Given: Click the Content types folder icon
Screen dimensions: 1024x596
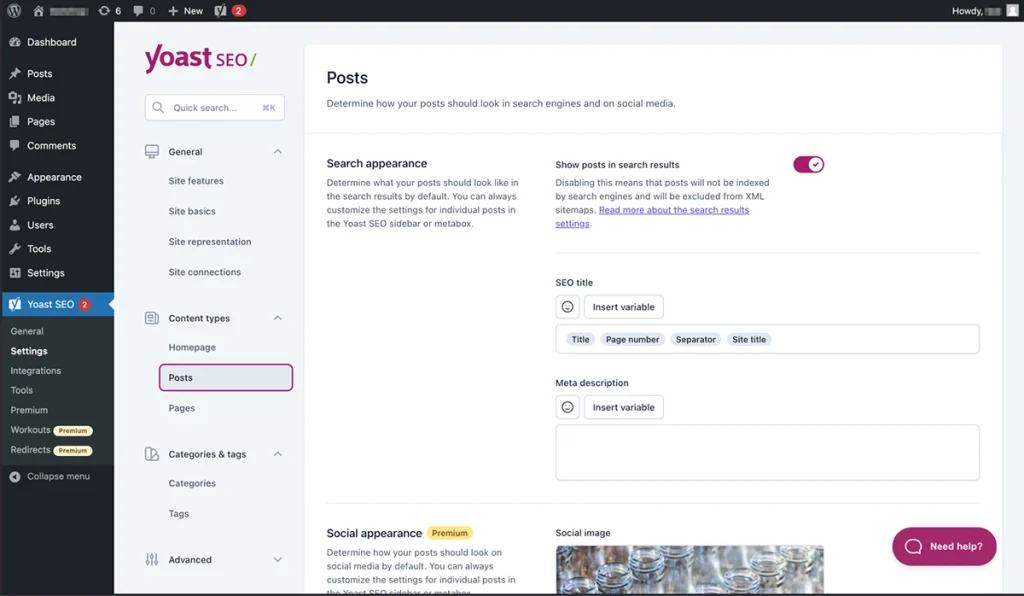Looking at the screenshot, I should (152, 318).
